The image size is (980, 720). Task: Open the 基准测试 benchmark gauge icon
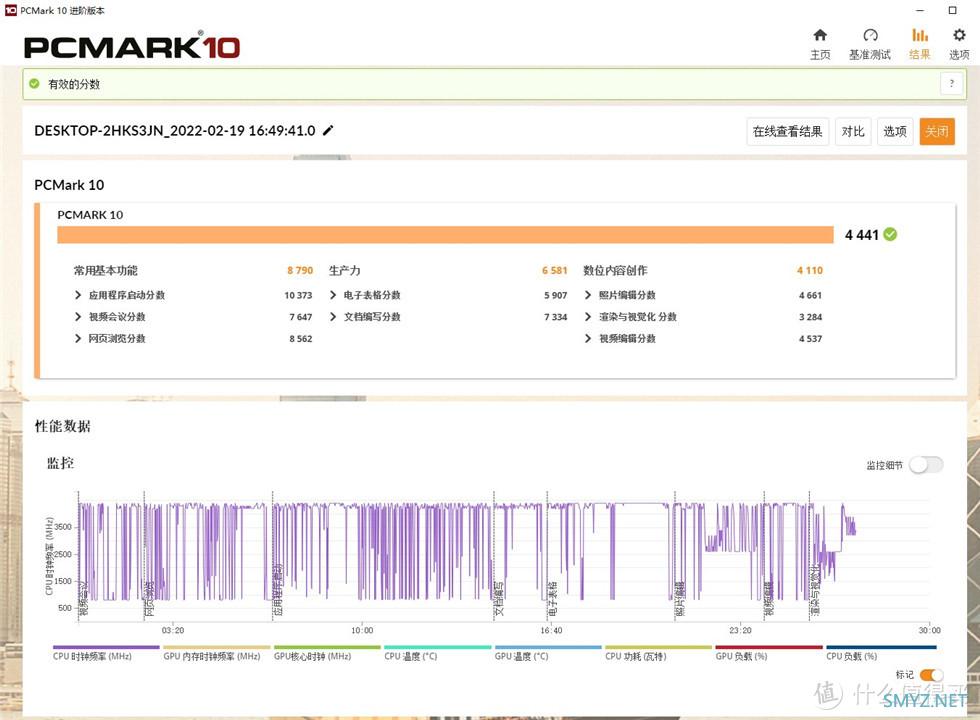870,35
